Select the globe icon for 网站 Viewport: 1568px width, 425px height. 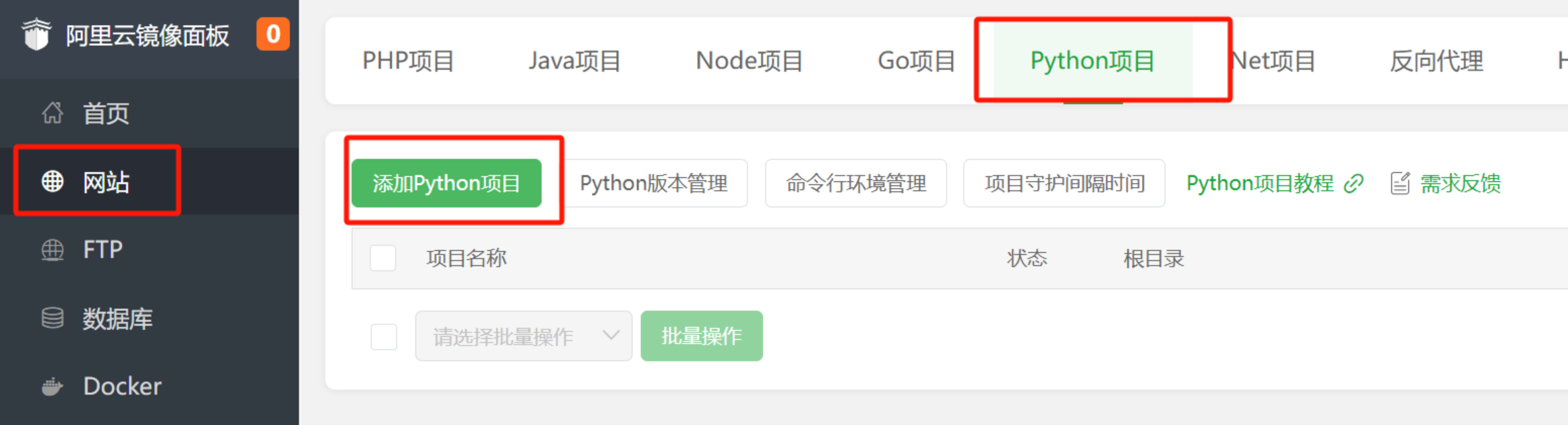click(53, 181)
